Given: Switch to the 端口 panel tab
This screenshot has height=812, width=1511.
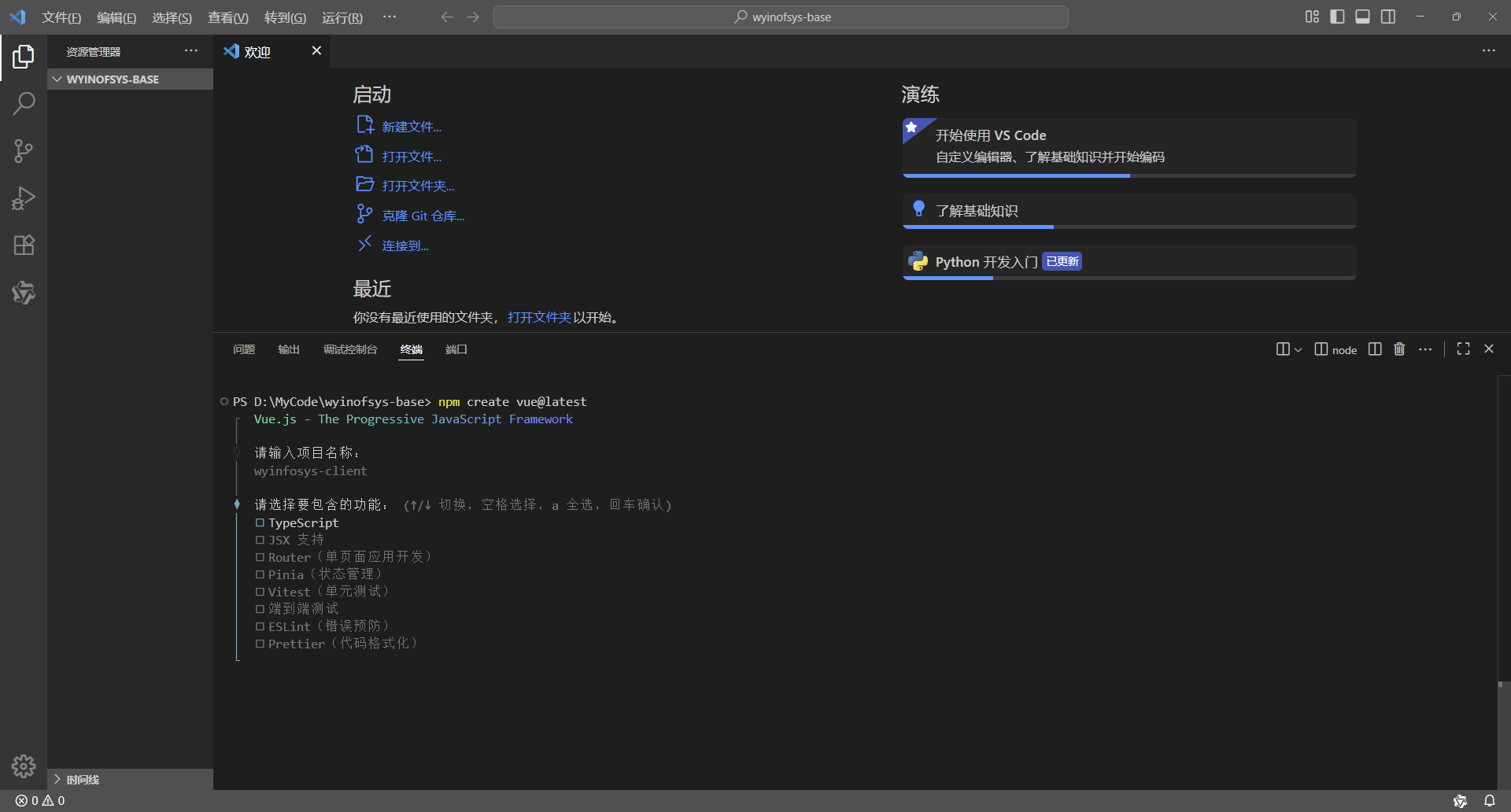Looking at the screenshot, I should (456, 349).
